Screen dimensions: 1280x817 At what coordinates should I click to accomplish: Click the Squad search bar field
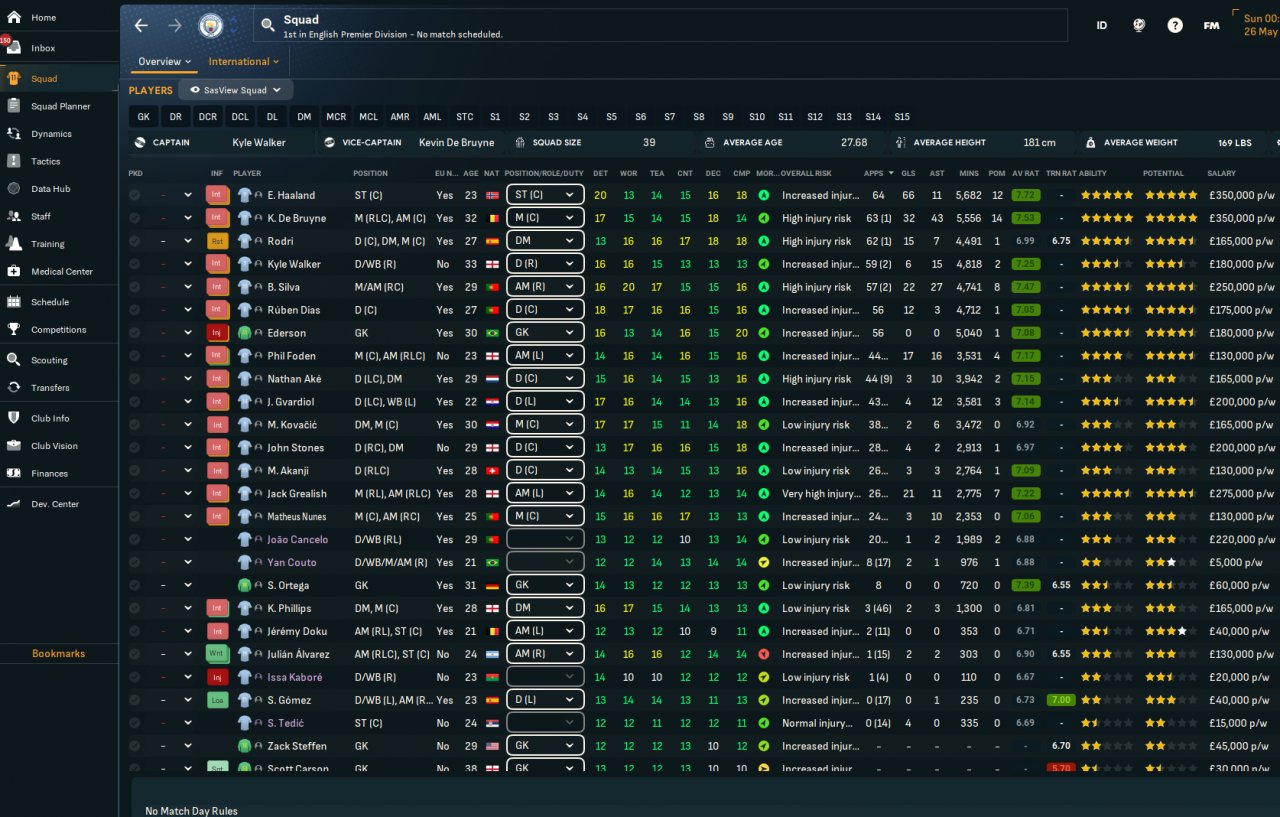point(660,25)
